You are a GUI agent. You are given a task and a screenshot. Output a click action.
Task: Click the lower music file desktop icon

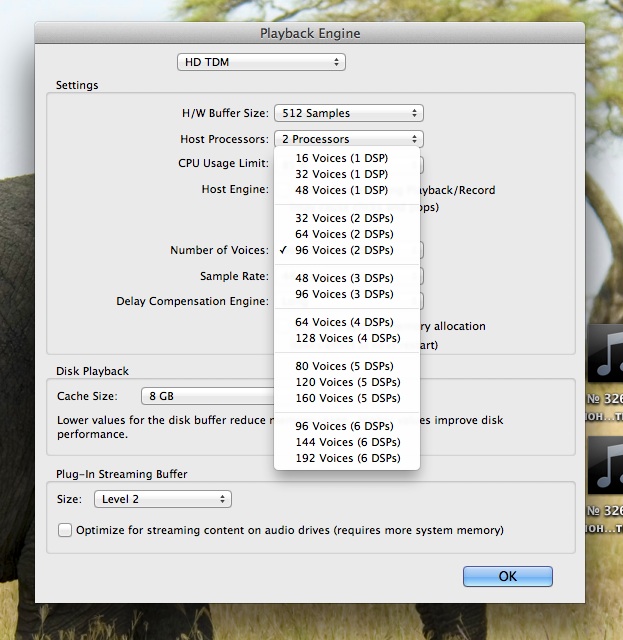click(605, 465)
